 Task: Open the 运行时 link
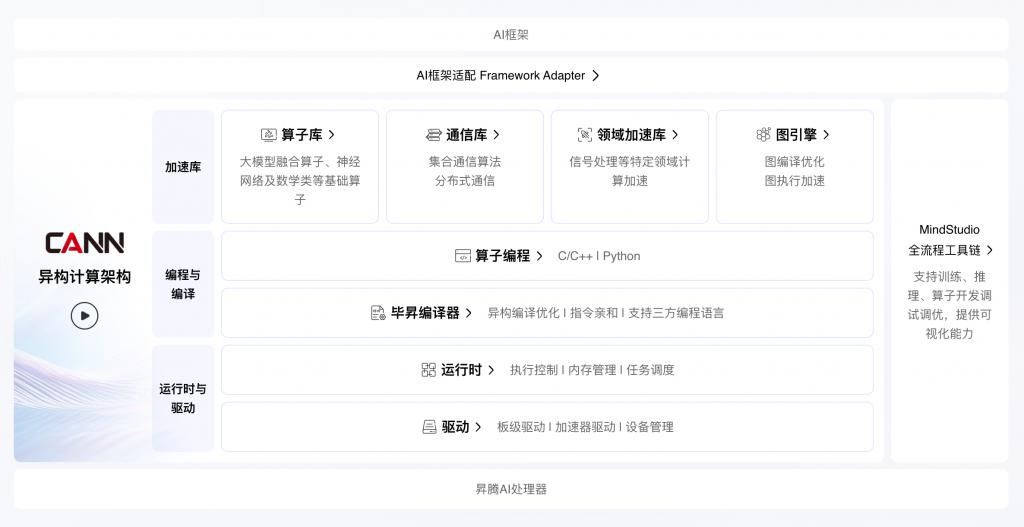pos(461,370)
